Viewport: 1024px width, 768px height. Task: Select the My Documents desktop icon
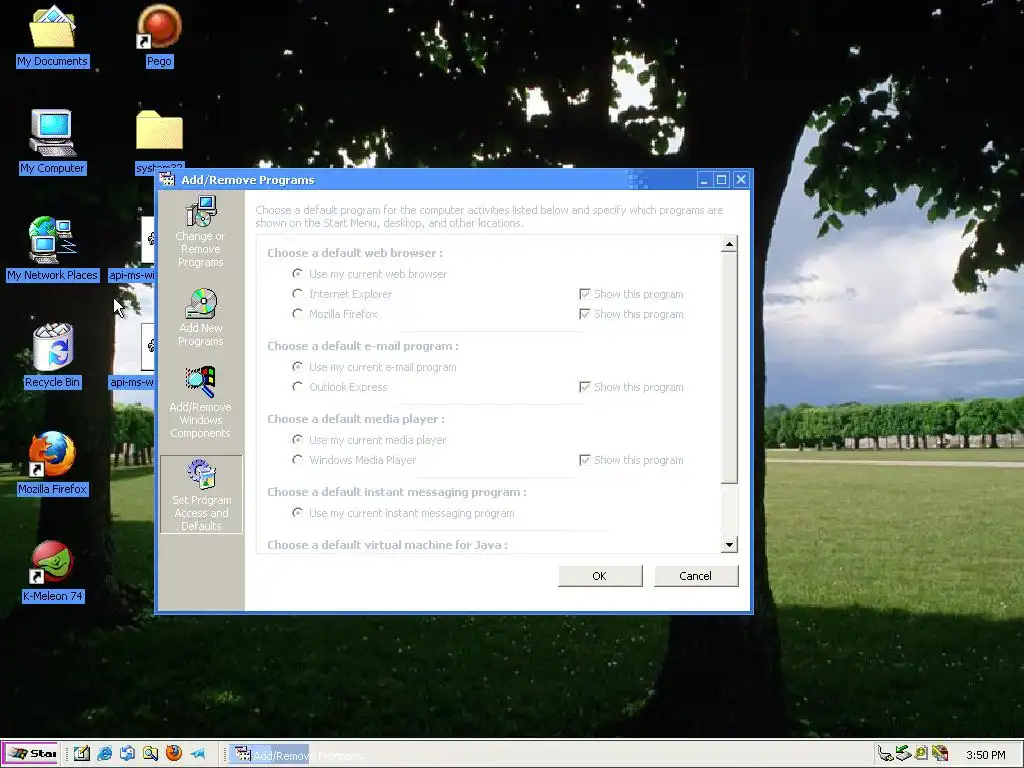(52, 36)
